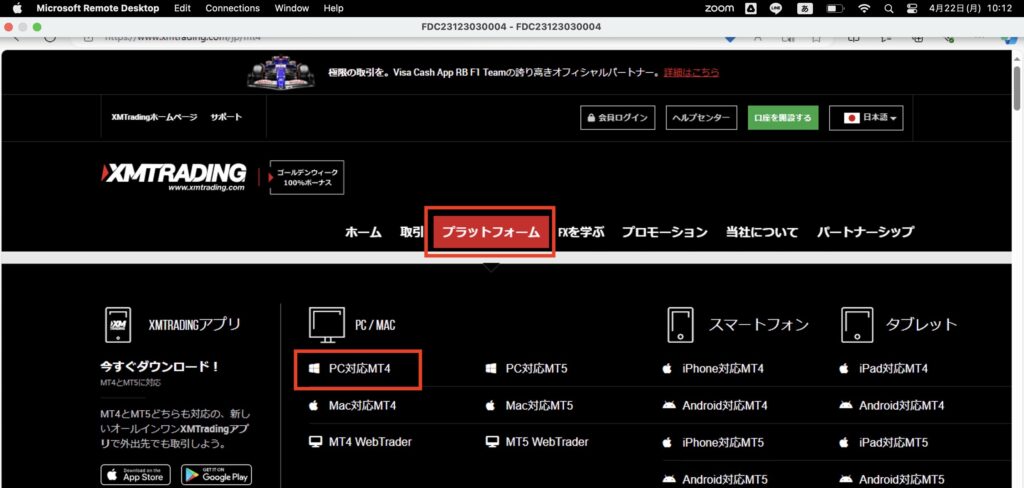Click the tablet section icon

(x=857, y=325)
